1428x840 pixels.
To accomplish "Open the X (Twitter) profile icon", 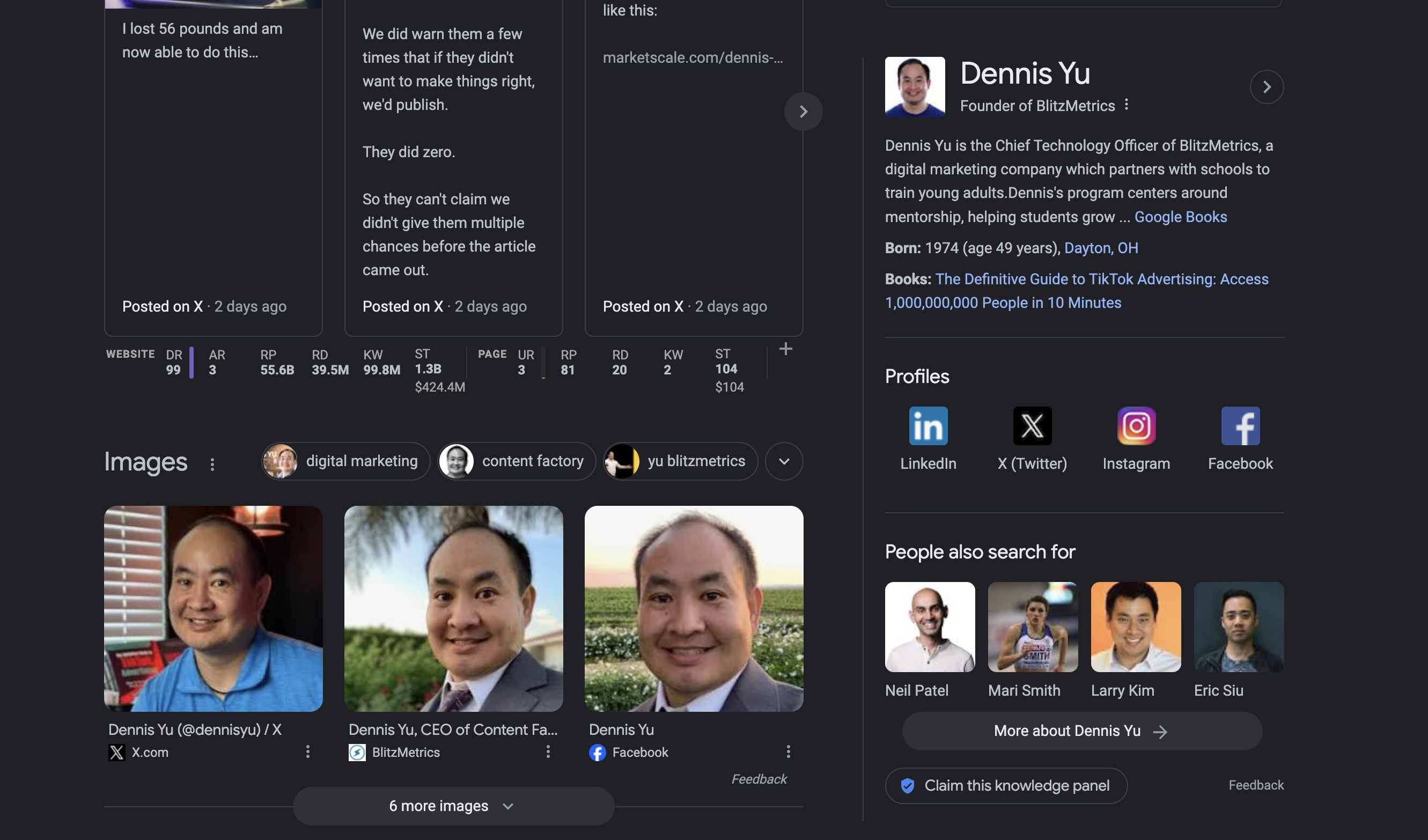I will coord(1032,426).
